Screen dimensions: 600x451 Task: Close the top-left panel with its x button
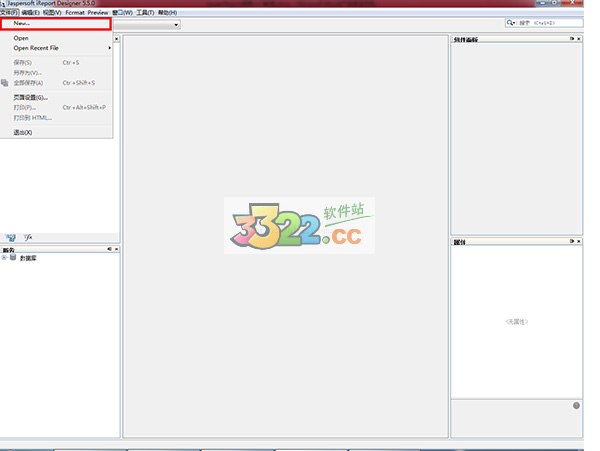(x=116, y=39)
